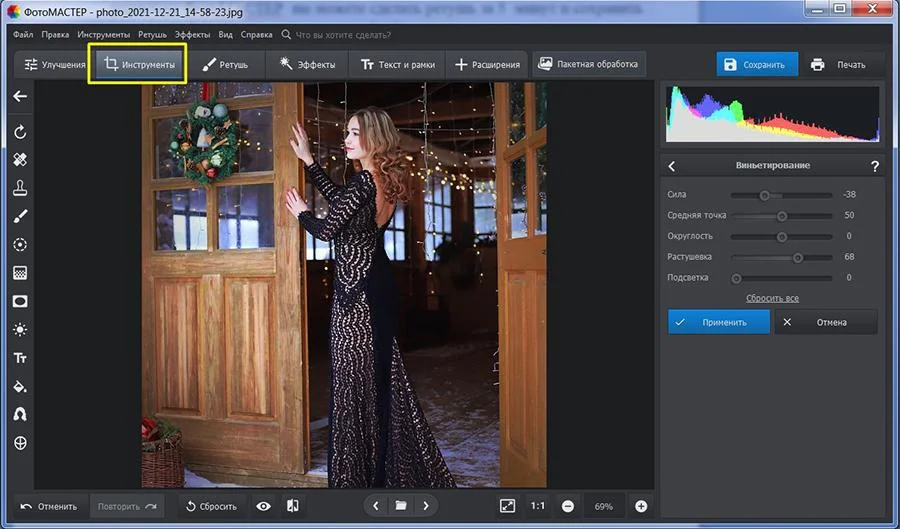Click the zoom in plus button
Viewport: 900px width, 529px height.
641,506
